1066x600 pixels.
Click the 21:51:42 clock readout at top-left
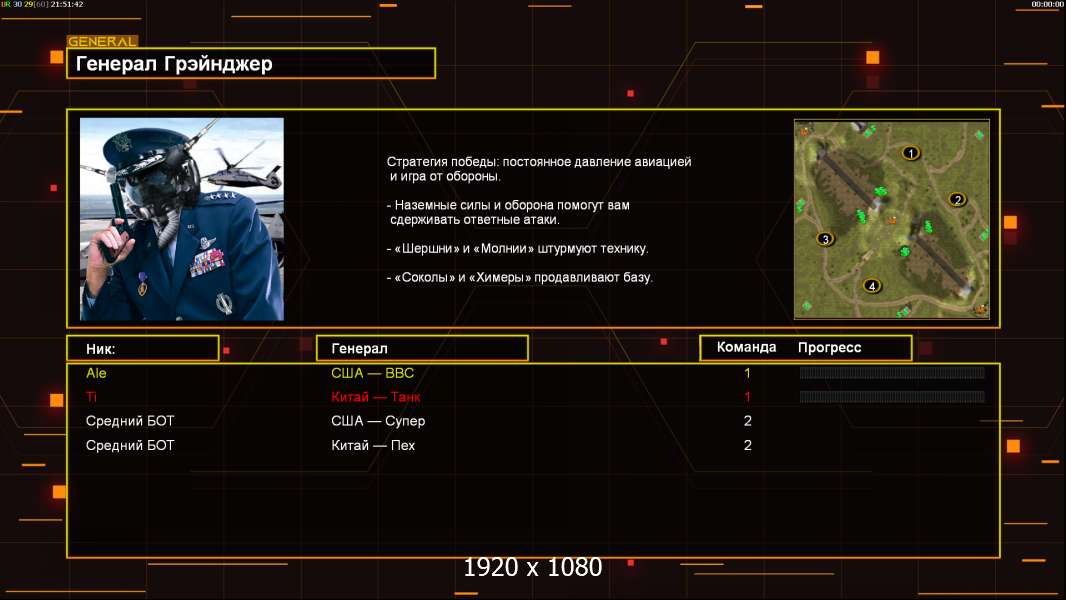point(67,4)
